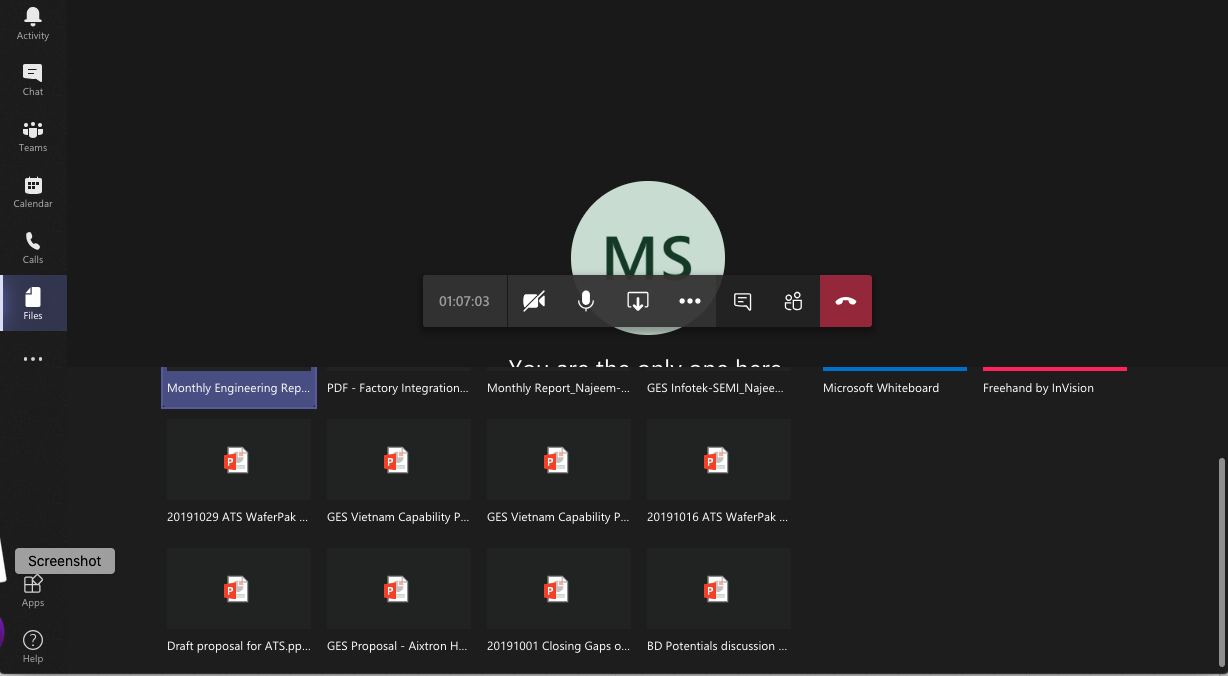Open the share content icon in call controls

click(x=637, y=301)
